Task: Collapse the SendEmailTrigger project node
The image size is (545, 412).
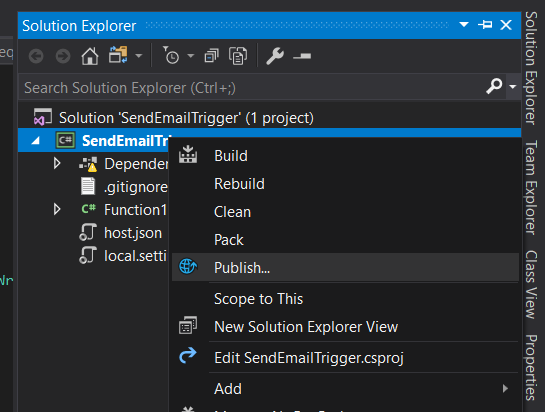Action: pyautogui.click(x=35, y=141)
